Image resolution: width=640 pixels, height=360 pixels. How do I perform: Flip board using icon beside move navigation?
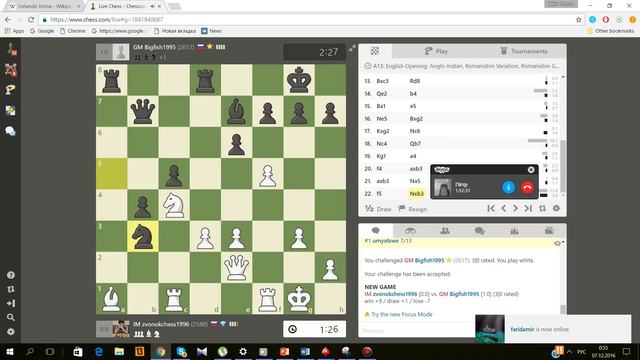[x=542, y=209]
